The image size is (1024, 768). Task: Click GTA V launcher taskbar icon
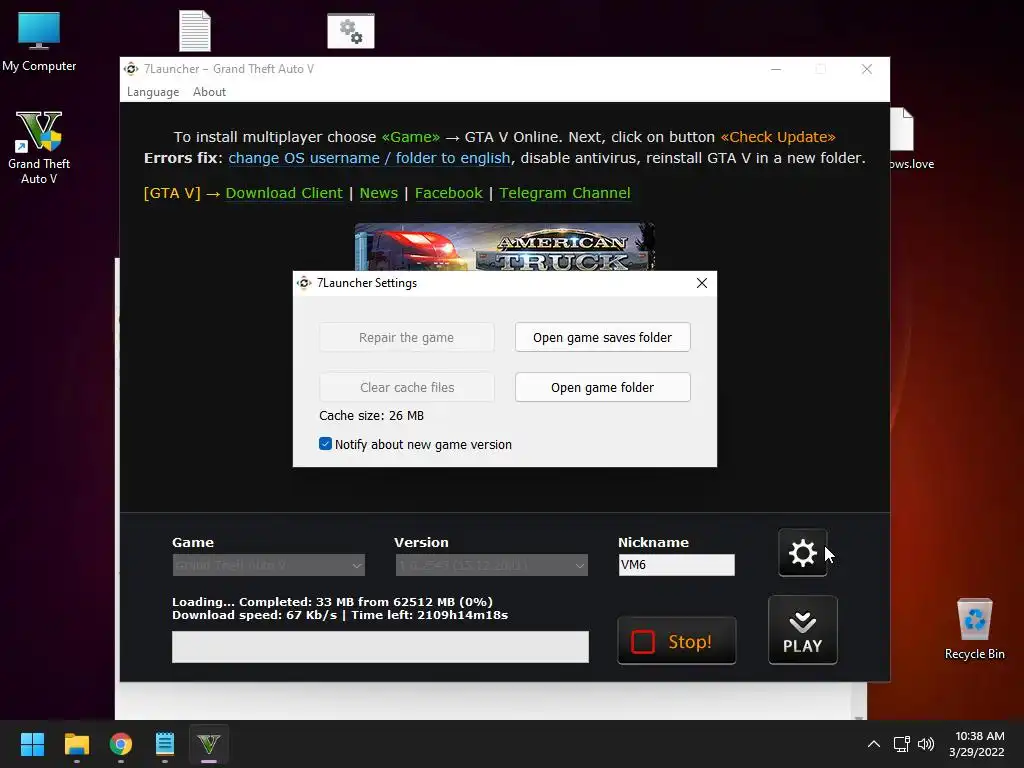click(x=209, y=744)
